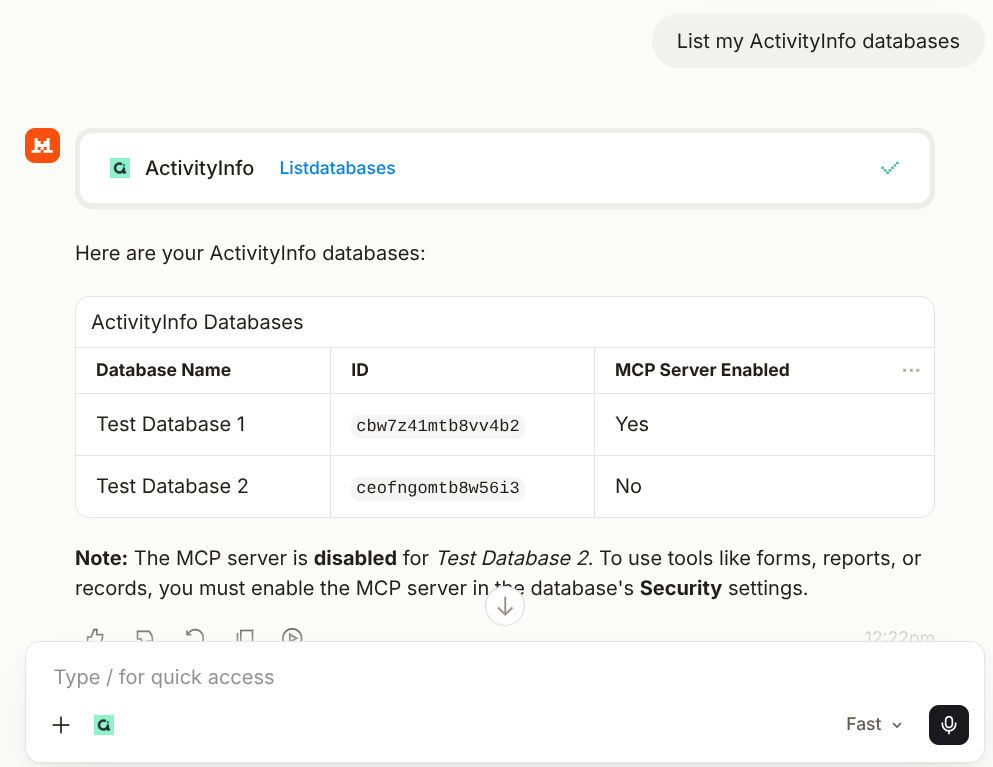Click the italic 'Test Database 2' in note
The height and width of the screenshot is (767, 993).
(x=512, y=558)
